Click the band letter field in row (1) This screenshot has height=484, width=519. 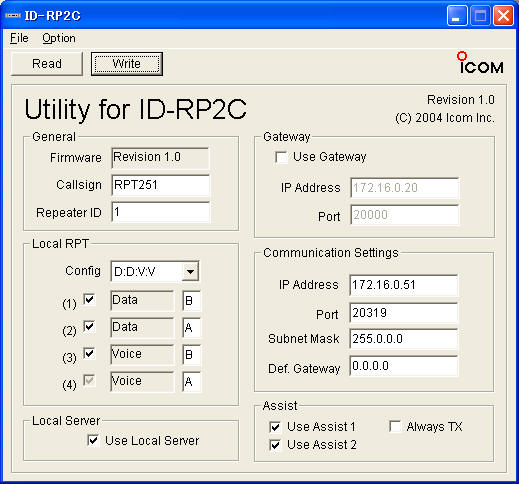pyautogui.click(x=191, y=300)
